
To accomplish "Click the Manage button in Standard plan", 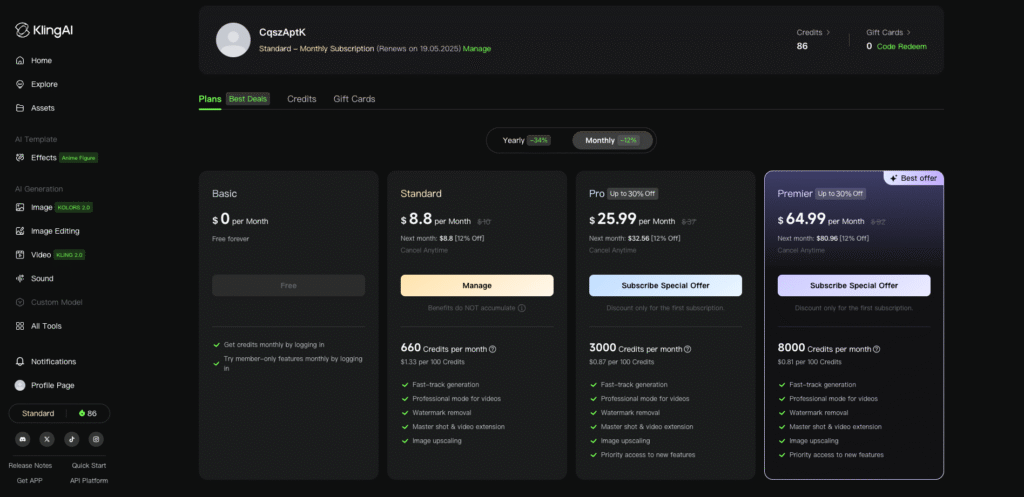I will (477, 285).
